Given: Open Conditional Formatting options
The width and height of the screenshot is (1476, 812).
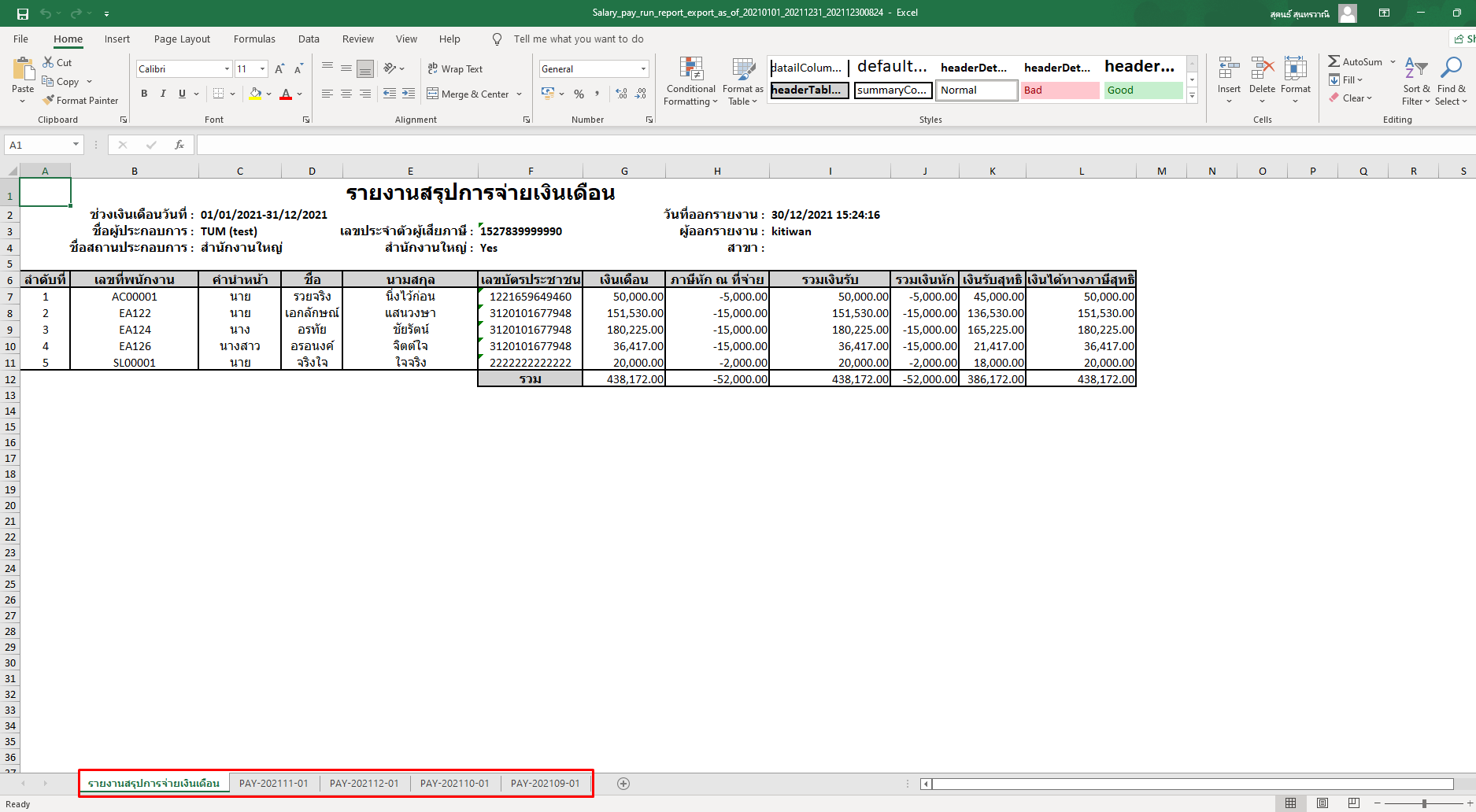Looking at the screenshot, I should coord(690,81).
